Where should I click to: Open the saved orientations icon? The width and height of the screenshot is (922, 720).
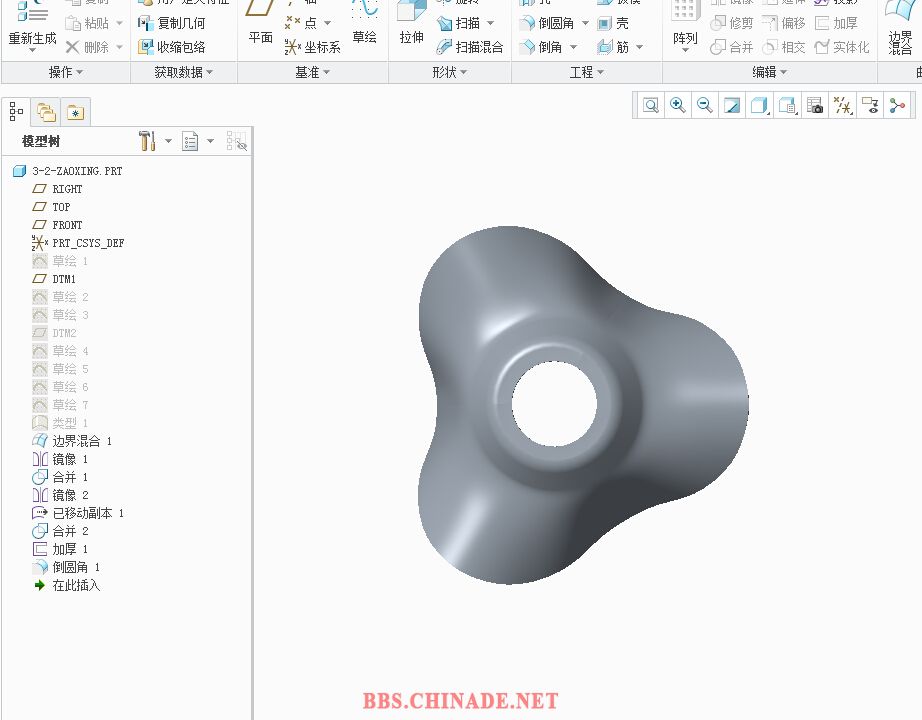pos(787,105)
